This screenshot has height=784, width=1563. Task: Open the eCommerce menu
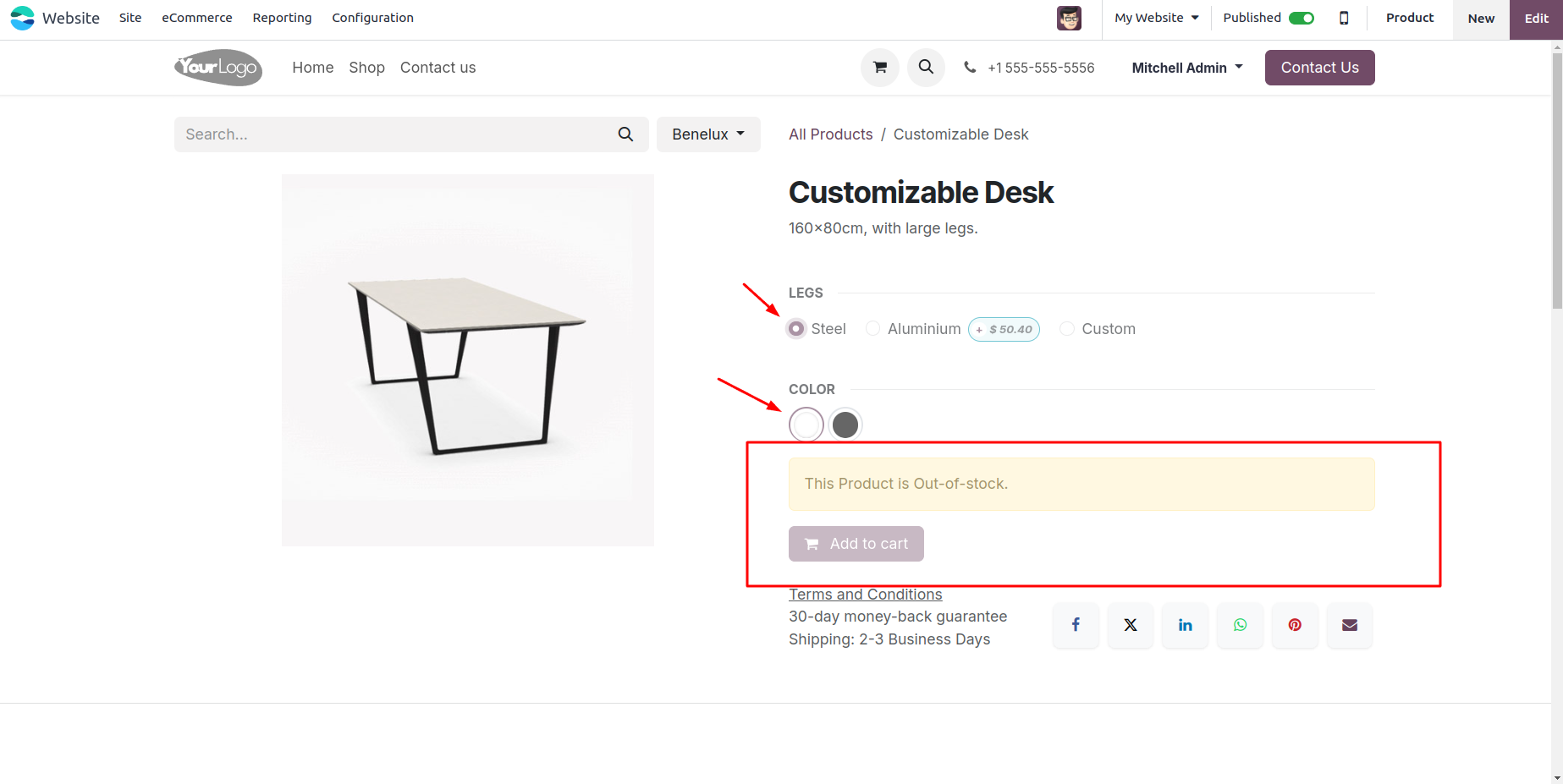click(197, 18)
